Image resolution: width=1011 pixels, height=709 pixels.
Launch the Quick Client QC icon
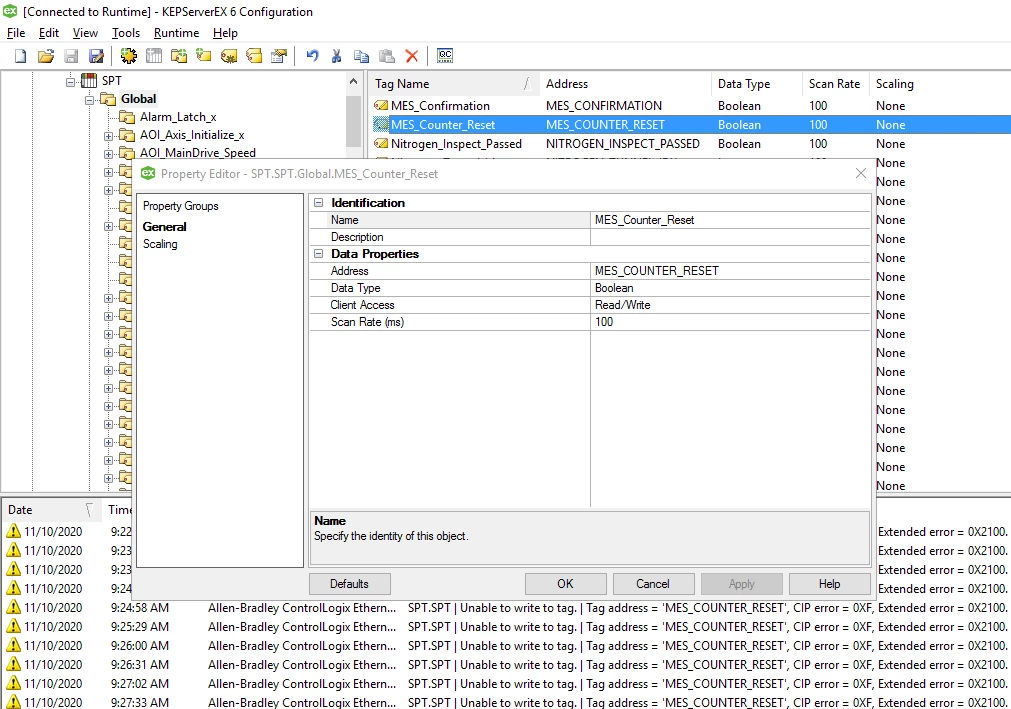click(x=445, y=56)
